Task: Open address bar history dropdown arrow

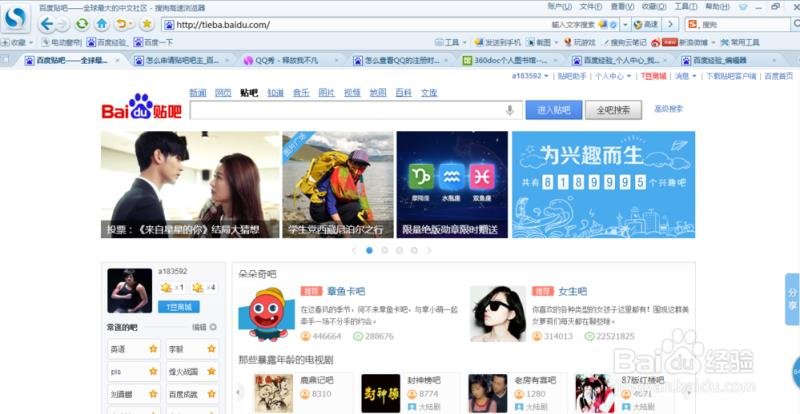Action: 626,25
